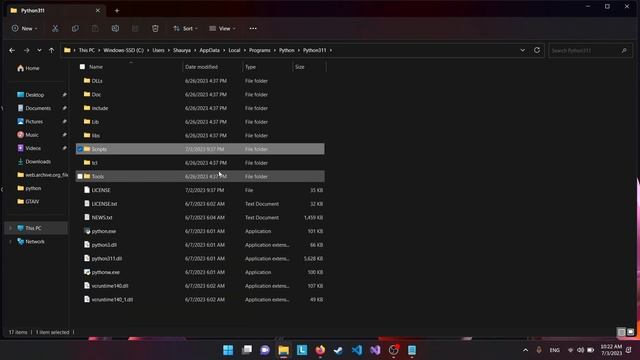Show hidden system tray icons
Image resolution: width=640 pixels, height=360 pixels.
[525, 350]
